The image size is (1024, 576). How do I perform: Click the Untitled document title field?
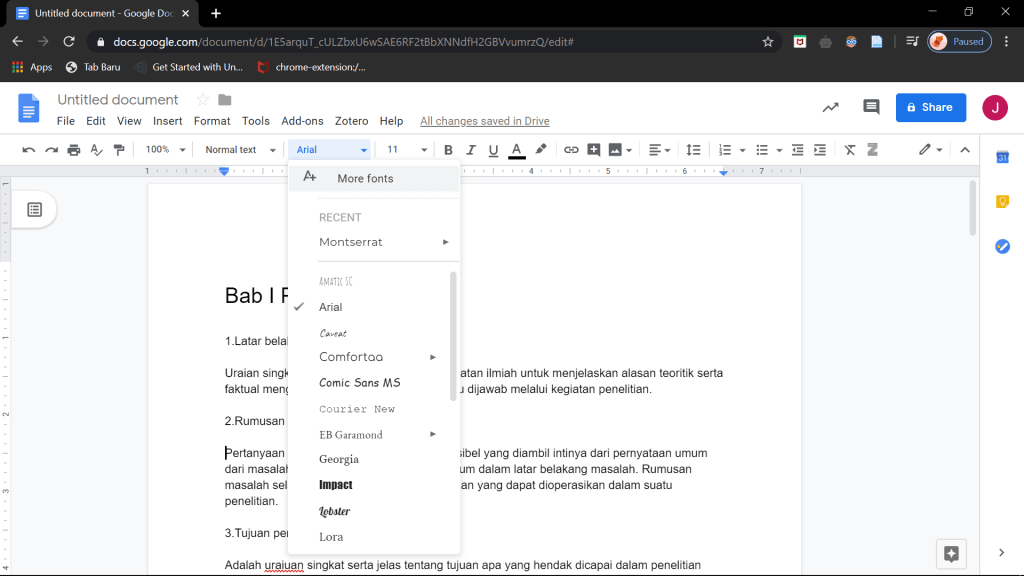[118, 100]
